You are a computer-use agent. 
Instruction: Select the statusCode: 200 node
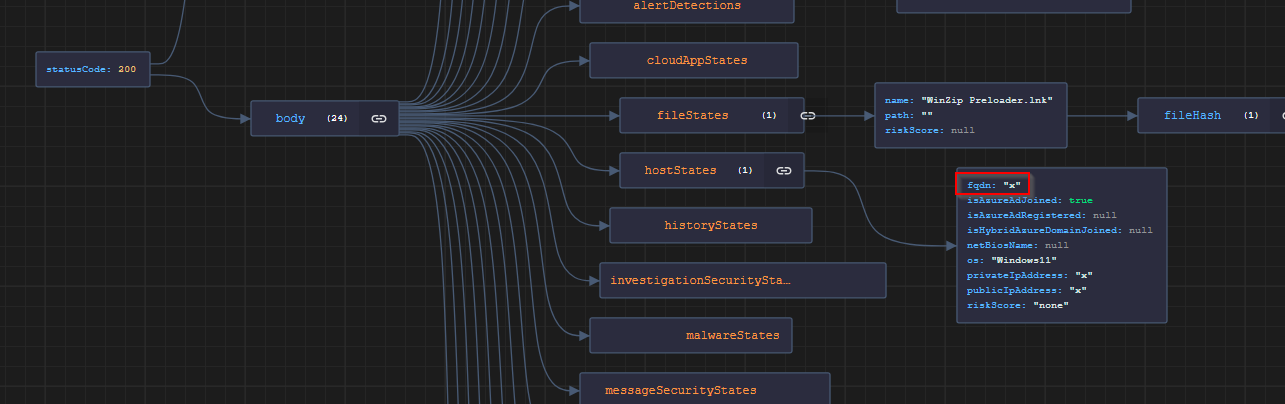coord(91,70)
